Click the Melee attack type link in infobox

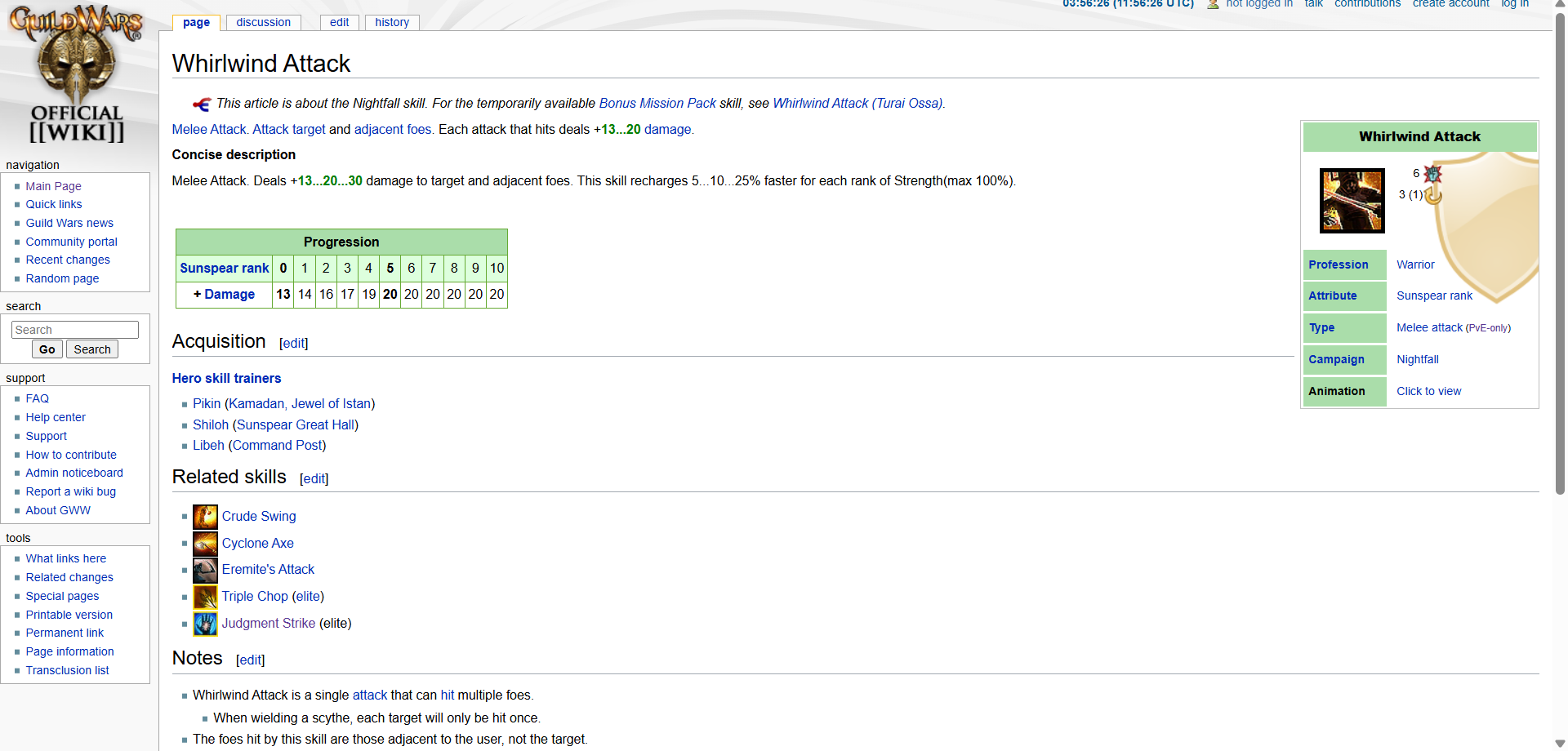pyautogui.click(x=1429, y=328)
